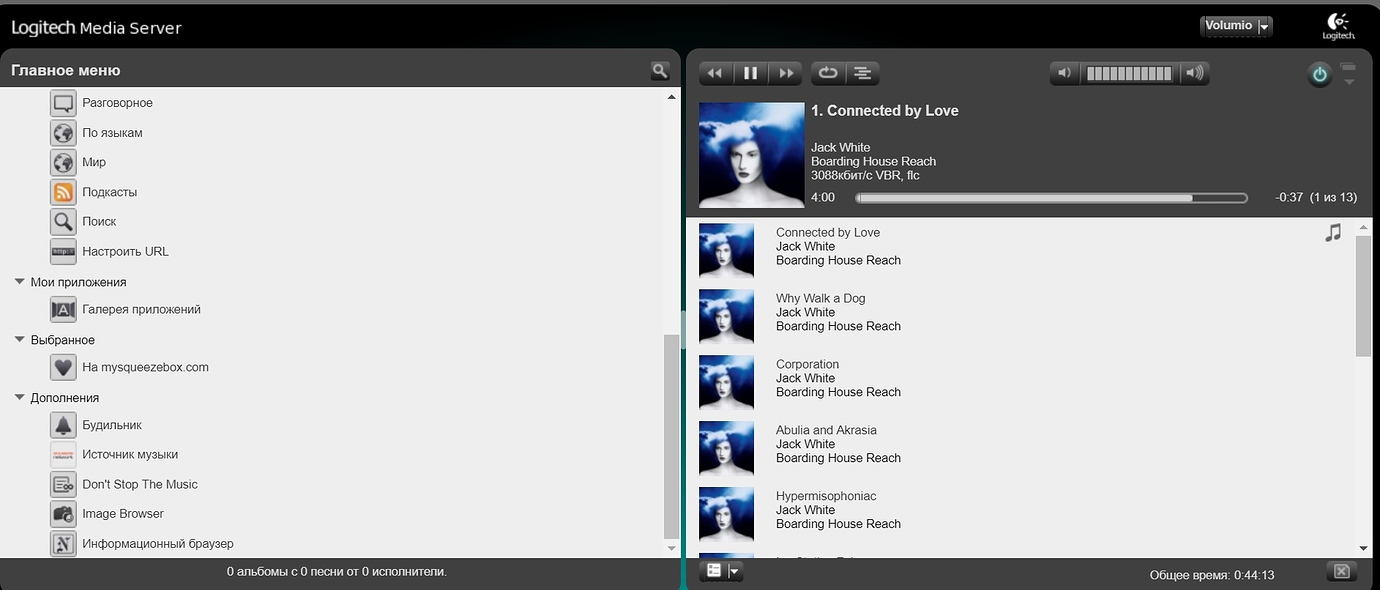Image resolution: width=1380 pixels, height=590 pixels.
Task: Toggle shuffle playlist button
Action: click(862, 73)
